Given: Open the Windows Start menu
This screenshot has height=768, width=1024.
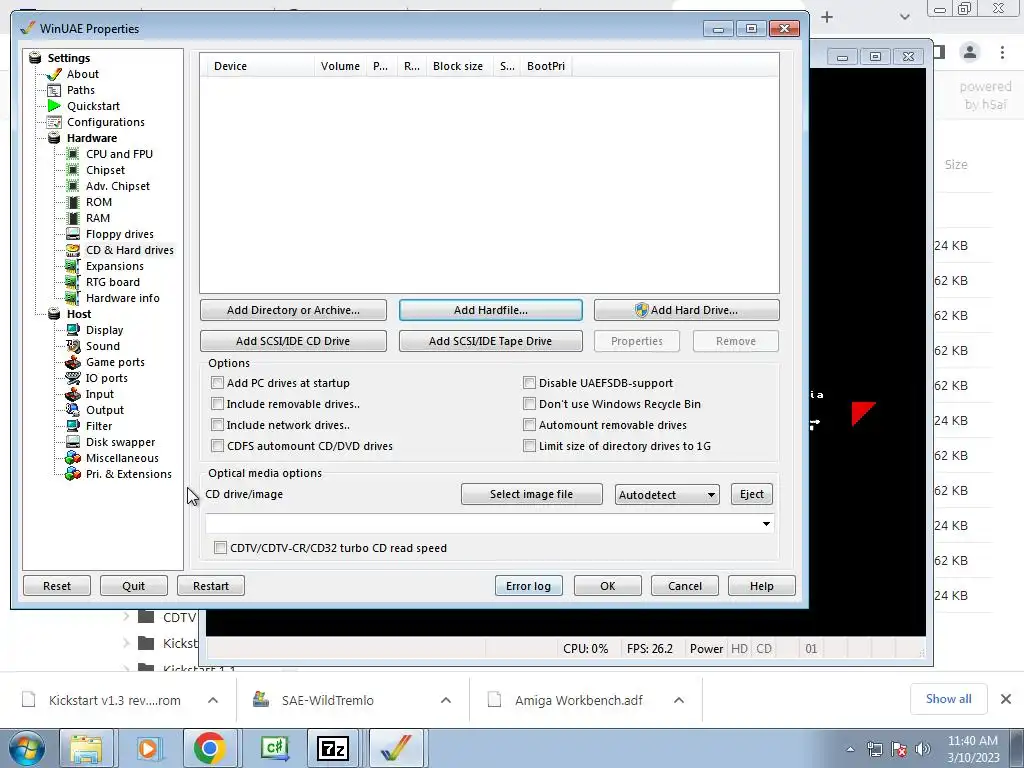Looking at the screenshot, I should (26, 748).
